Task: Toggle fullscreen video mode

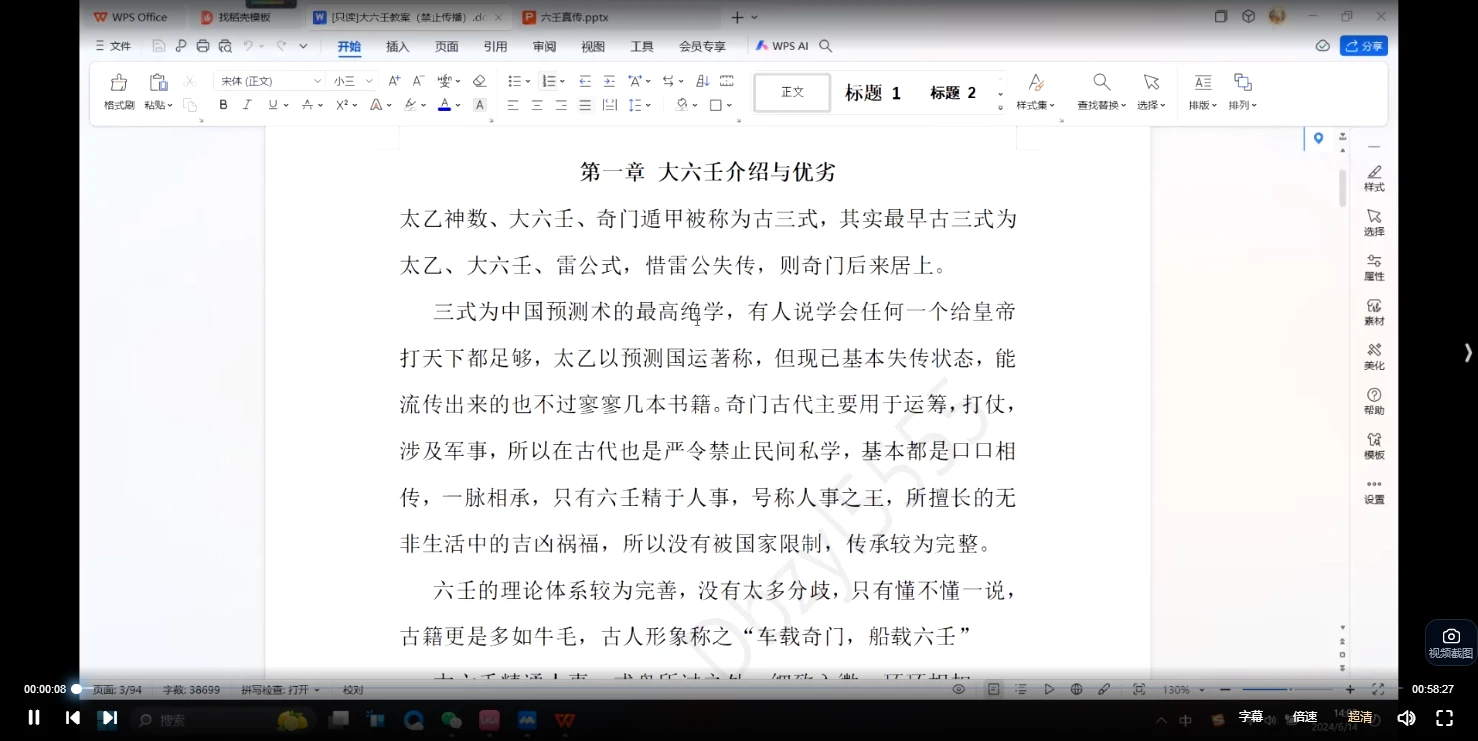Action: tap(1444, 717)
